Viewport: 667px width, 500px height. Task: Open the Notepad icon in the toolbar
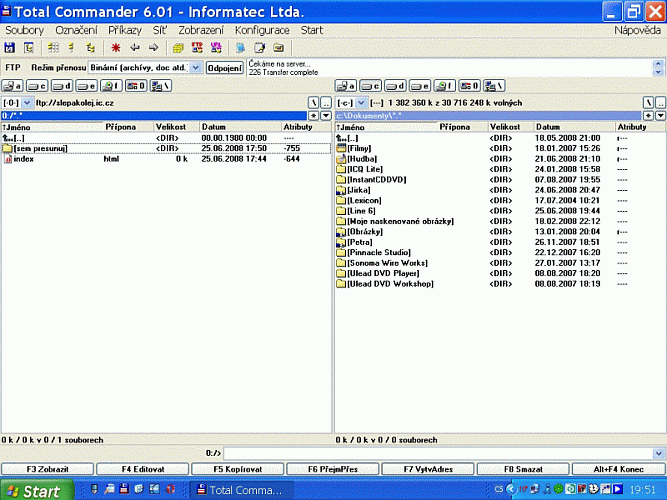[258, 47]
